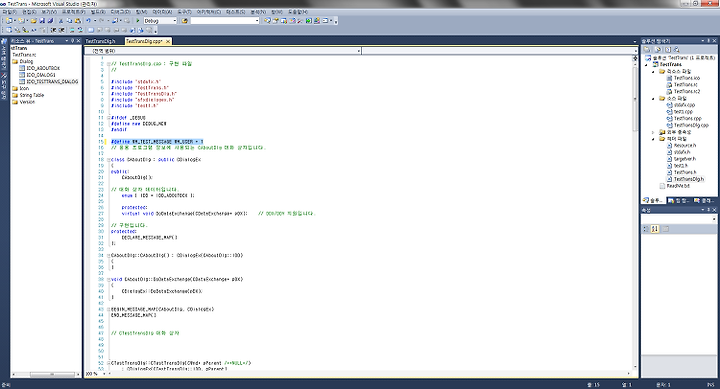
Task: Click the auto-hide pin of Solution Explorer
Action: tap(709, 40)
